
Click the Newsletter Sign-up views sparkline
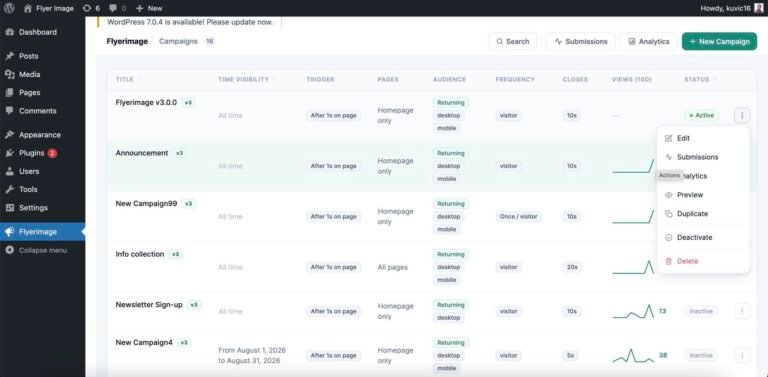pyautogui.click(x=633, y=311)
